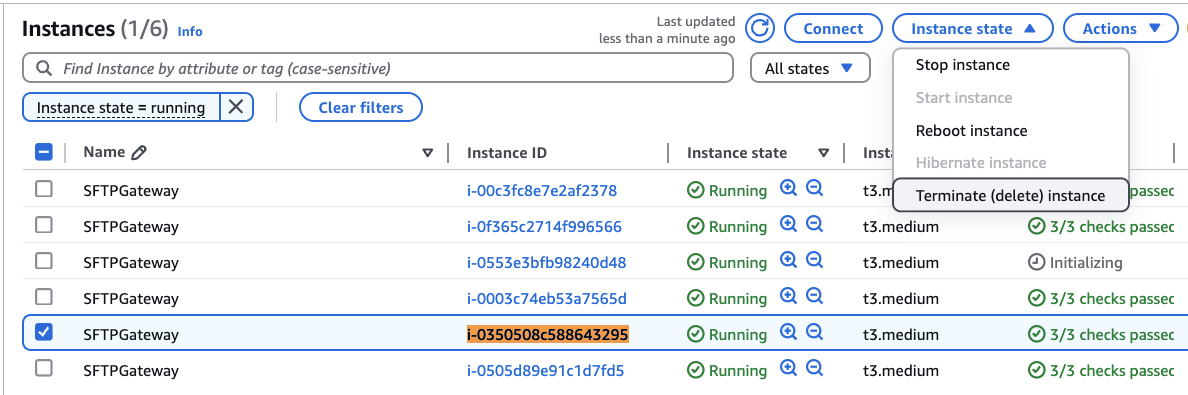
Task: Select checkbox for instance i-0553e3bfb98240d48
Action: (44, 262)
